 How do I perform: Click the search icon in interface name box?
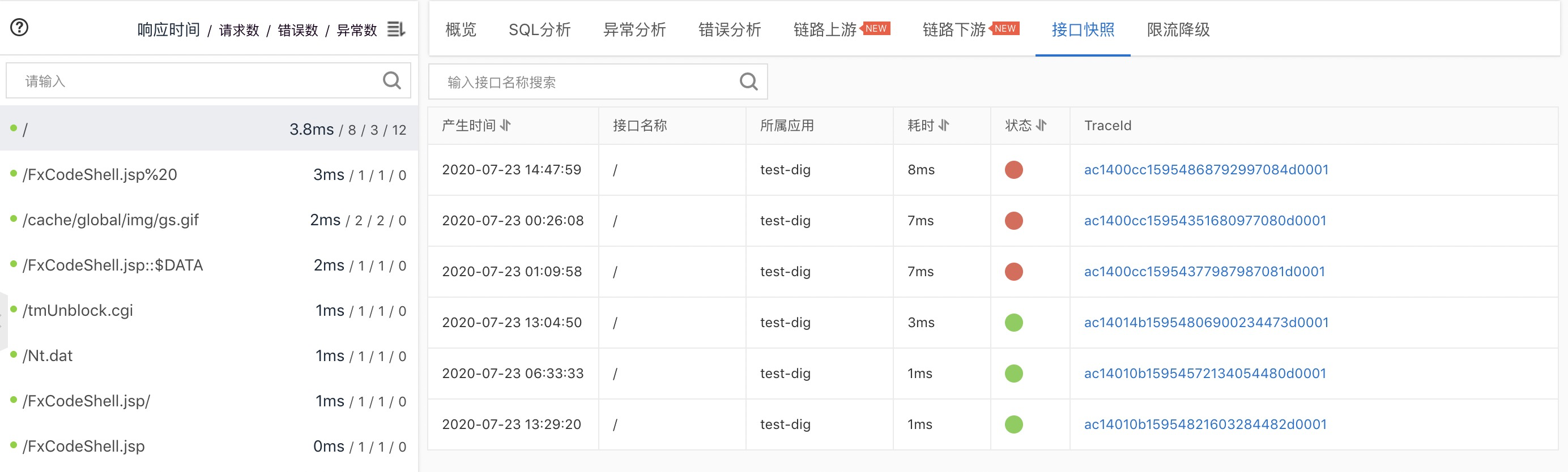pyautogui.click(x=748, y=81)
